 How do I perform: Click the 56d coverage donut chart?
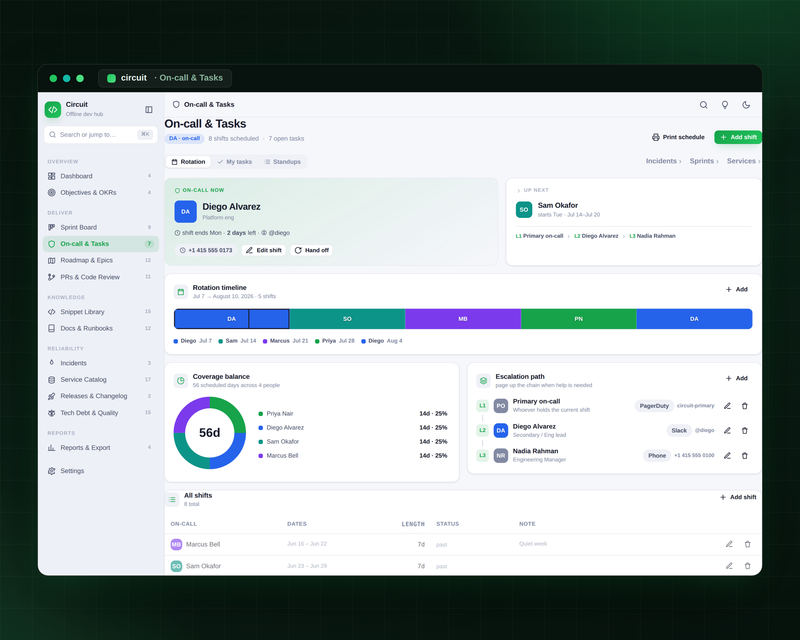210,433
